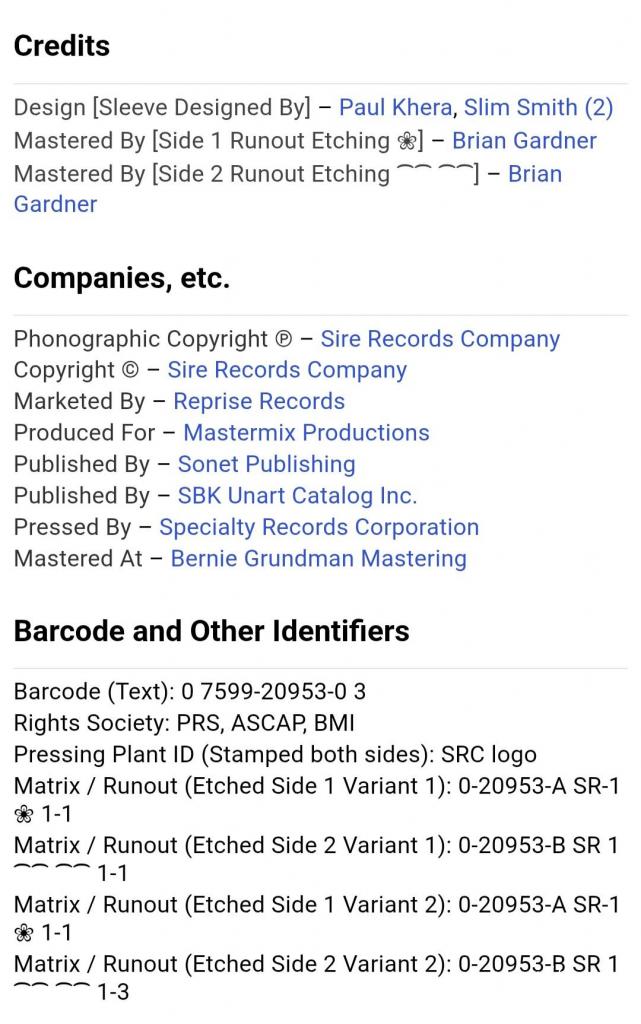The image size is (641, 1024).
Task: Open the Reprise Records link
Action: 259,401
